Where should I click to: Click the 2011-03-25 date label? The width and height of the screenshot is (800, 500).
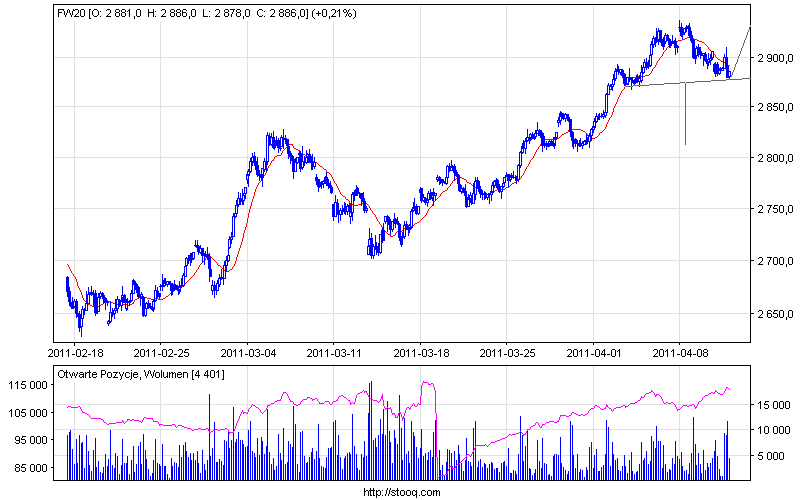[507, 353]
